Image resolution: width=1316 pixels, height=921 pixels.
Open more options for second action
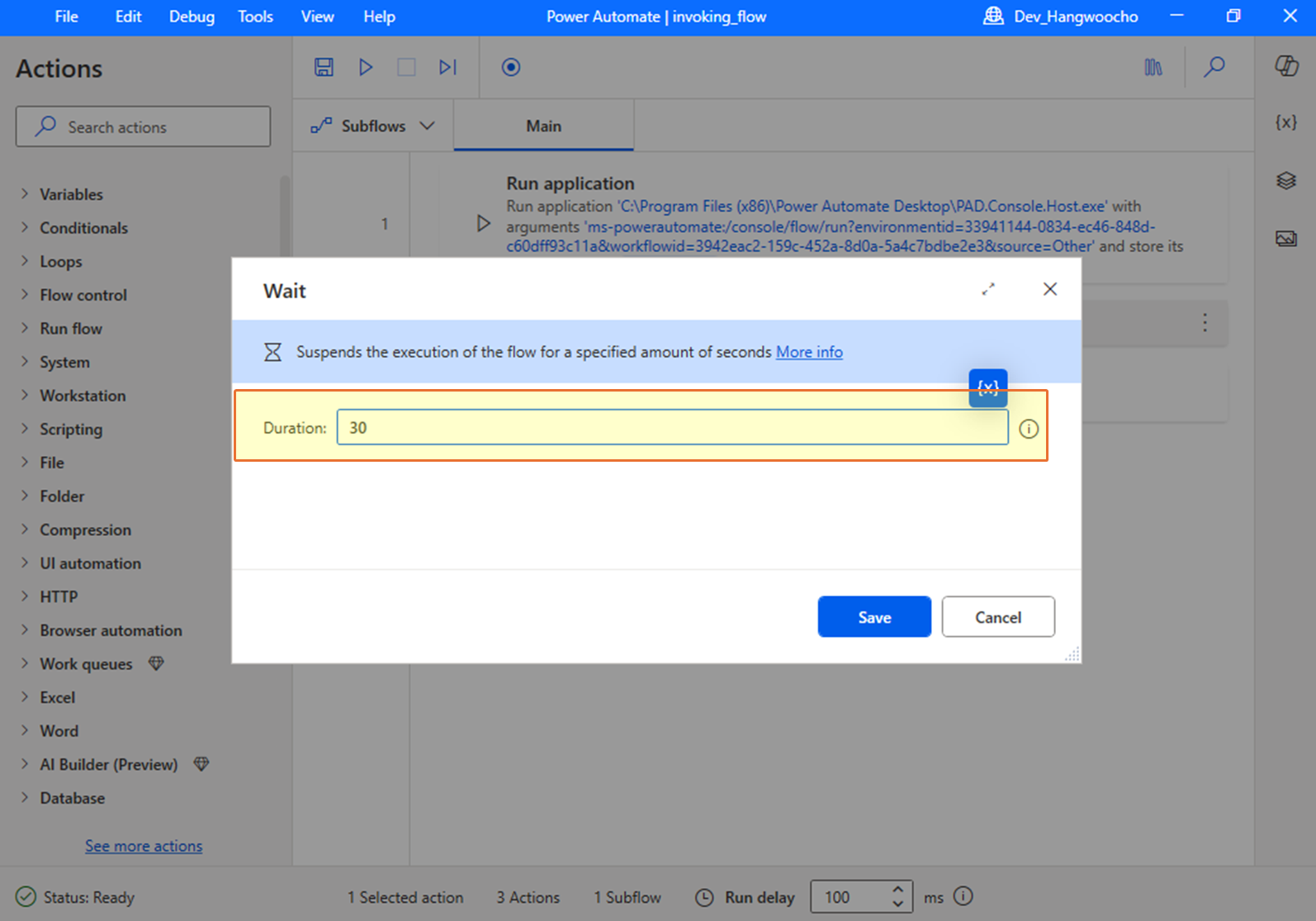1205,322
